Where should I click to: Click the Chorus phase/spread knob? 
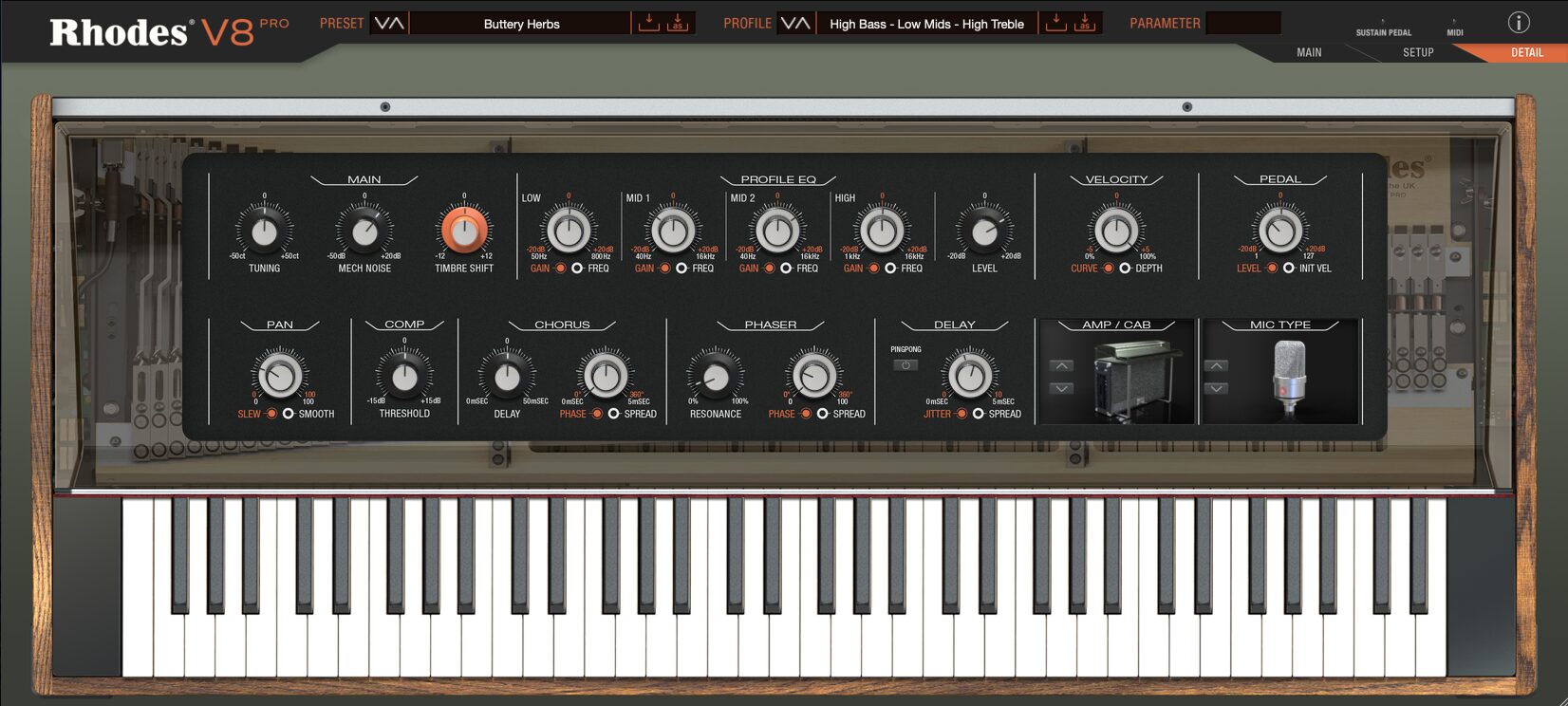(606, 375)
